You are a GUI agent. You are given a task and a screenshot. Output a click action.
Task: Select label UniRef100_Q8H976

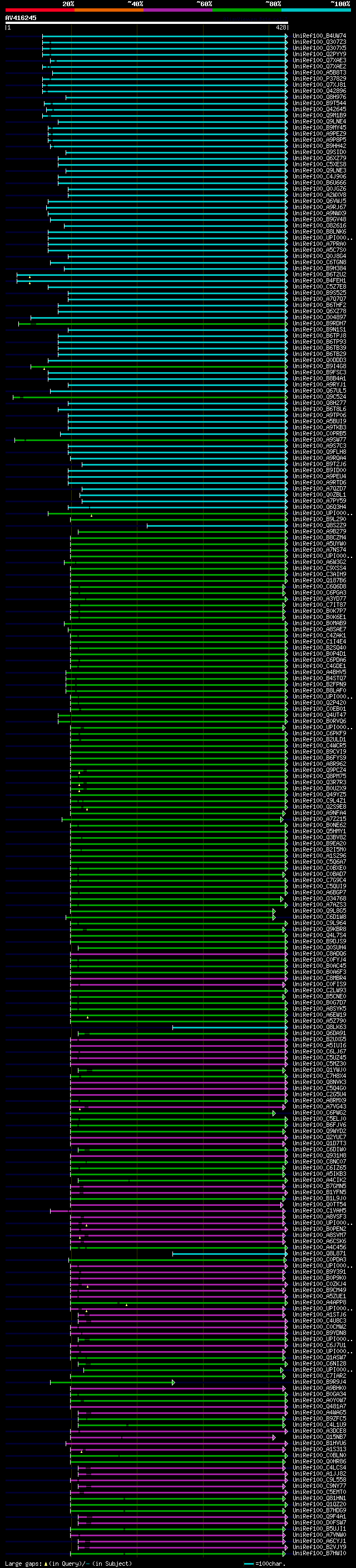(319, 97)
